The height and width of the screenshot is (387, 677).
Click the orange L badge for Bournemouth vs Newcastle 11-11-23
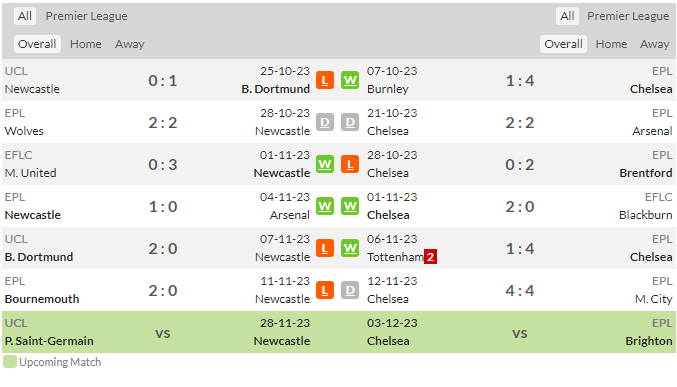coord(325,290)
